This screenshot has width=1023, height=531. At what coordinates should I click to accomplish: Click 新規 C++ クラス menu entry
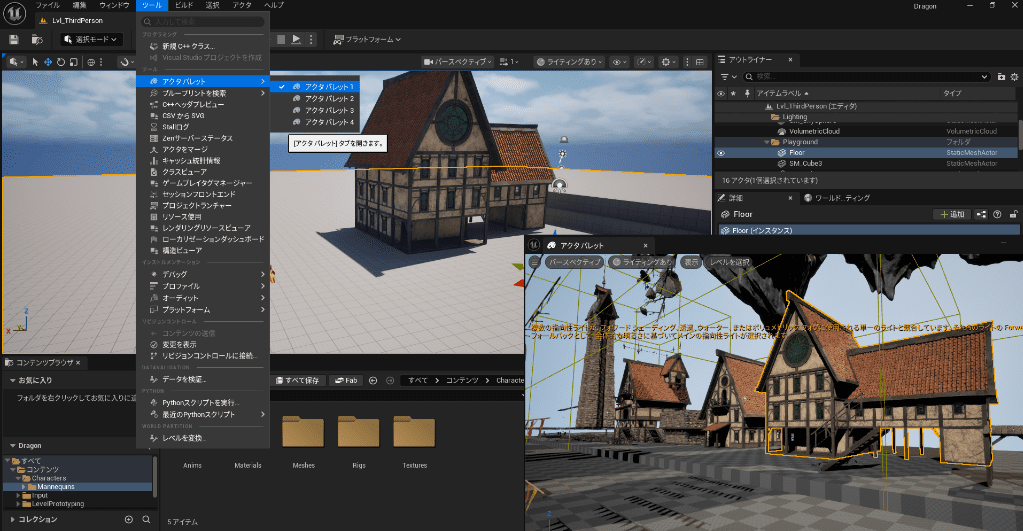click(x=203, y=46)
